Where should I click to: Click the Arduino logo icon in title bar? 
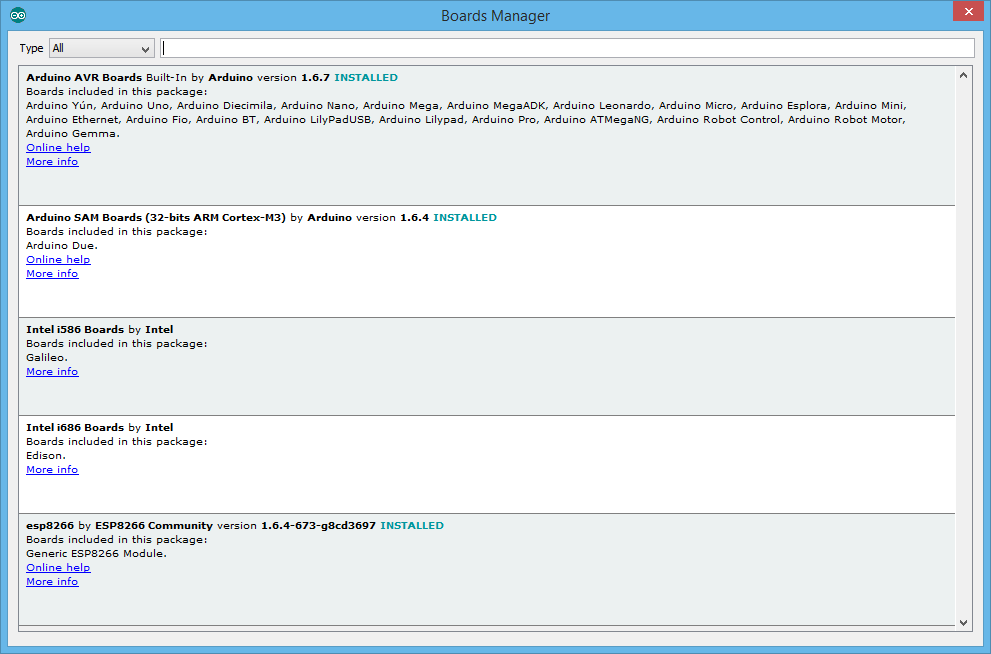(18, 15)
